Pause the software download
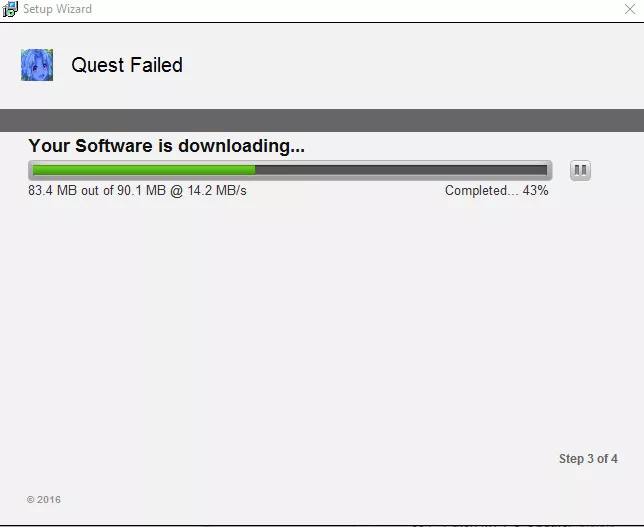This screenshot has height=527, width=644. coord(580,170)
